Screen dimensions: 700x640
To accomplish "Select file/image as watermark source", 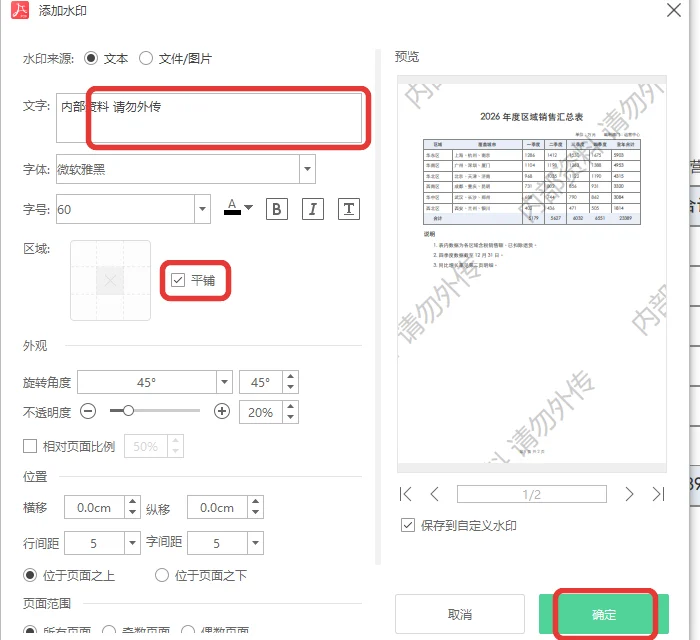I will click(x=146, y=58).
